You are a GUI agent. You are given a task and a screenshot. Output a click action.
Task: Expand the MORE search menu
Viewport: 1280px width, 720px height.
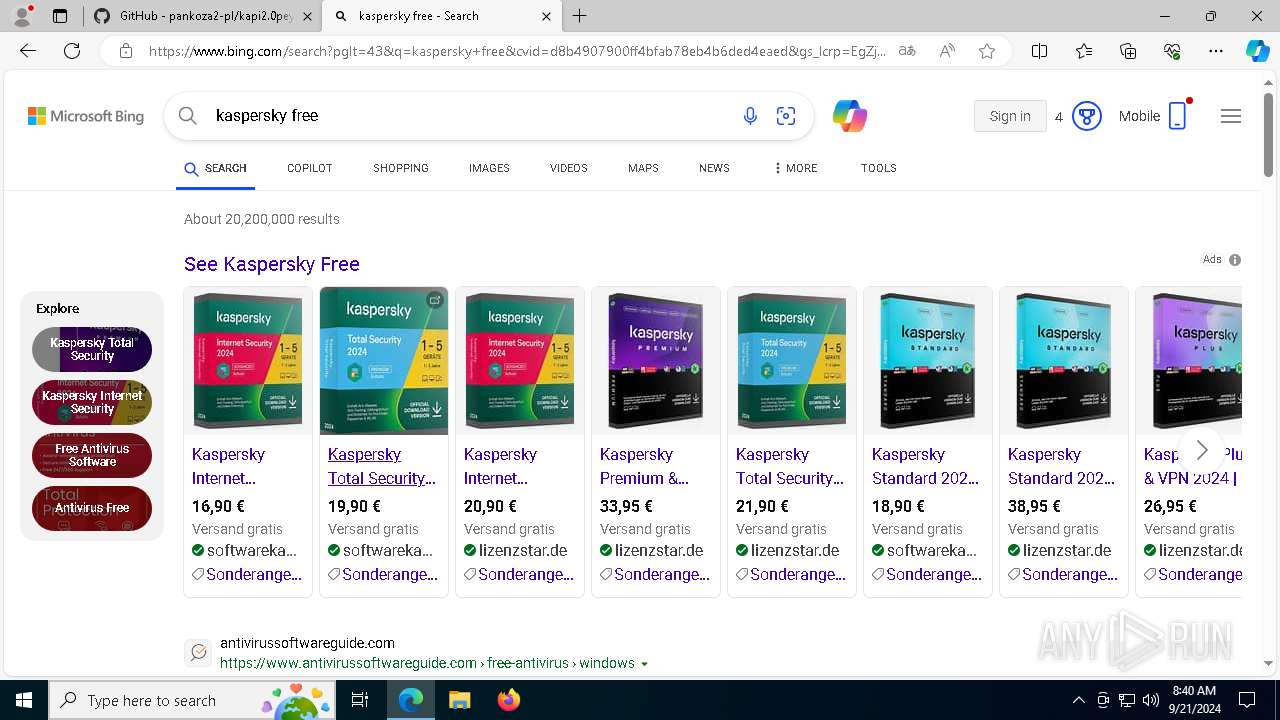coord(795,168)
